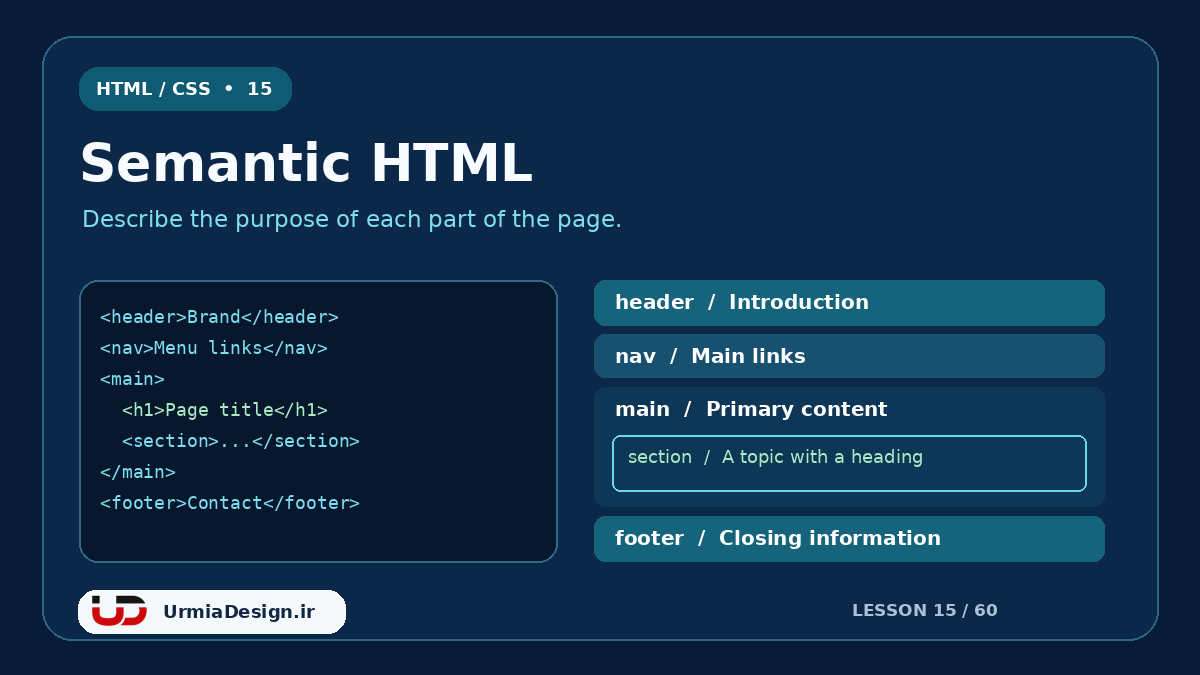Select the footer / Closing information bar
Viewport: 1200px width, 675px height.
pos(849,539)
